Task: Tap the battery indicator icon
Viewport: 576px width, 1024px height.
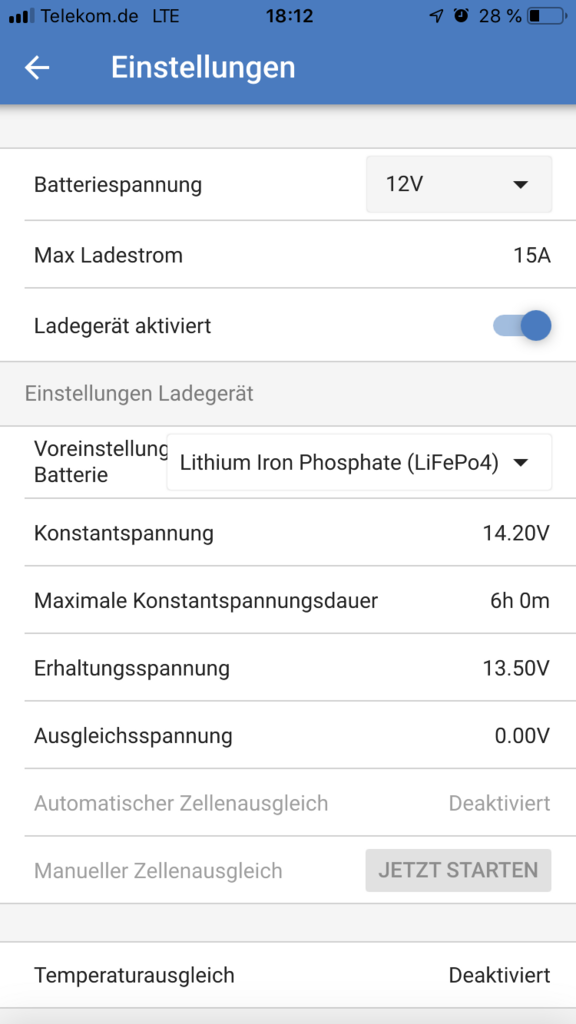Action: tap(547, 16)
